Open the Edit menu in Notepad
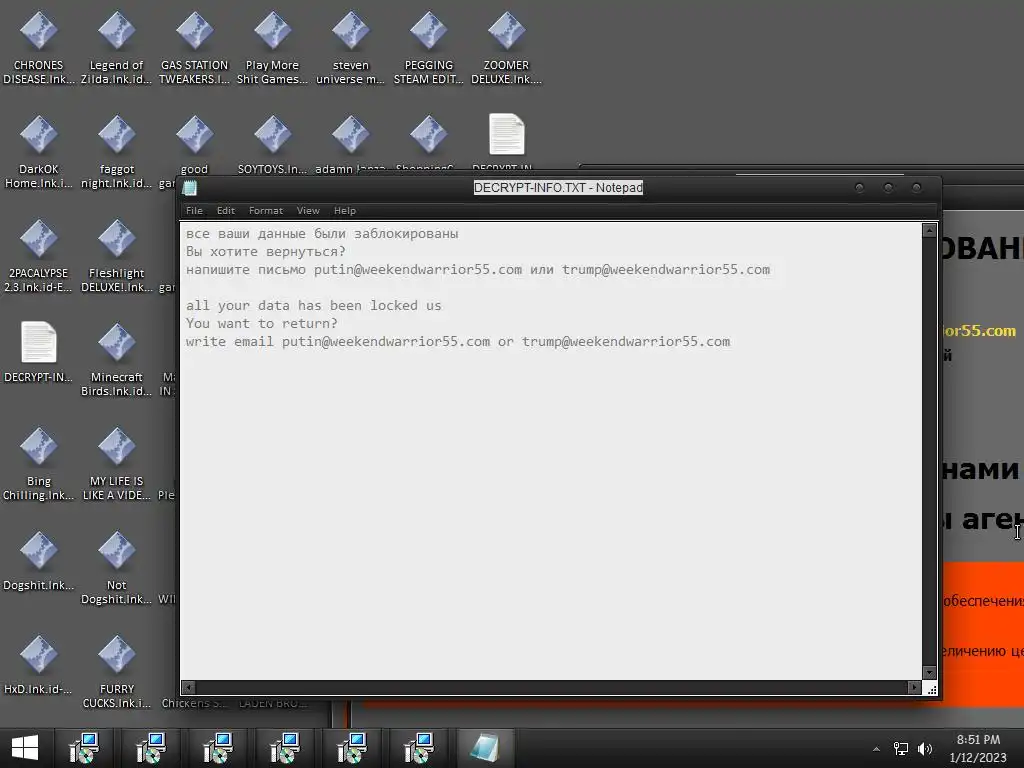Screen dimensions: 1024x768 [225, 210]
